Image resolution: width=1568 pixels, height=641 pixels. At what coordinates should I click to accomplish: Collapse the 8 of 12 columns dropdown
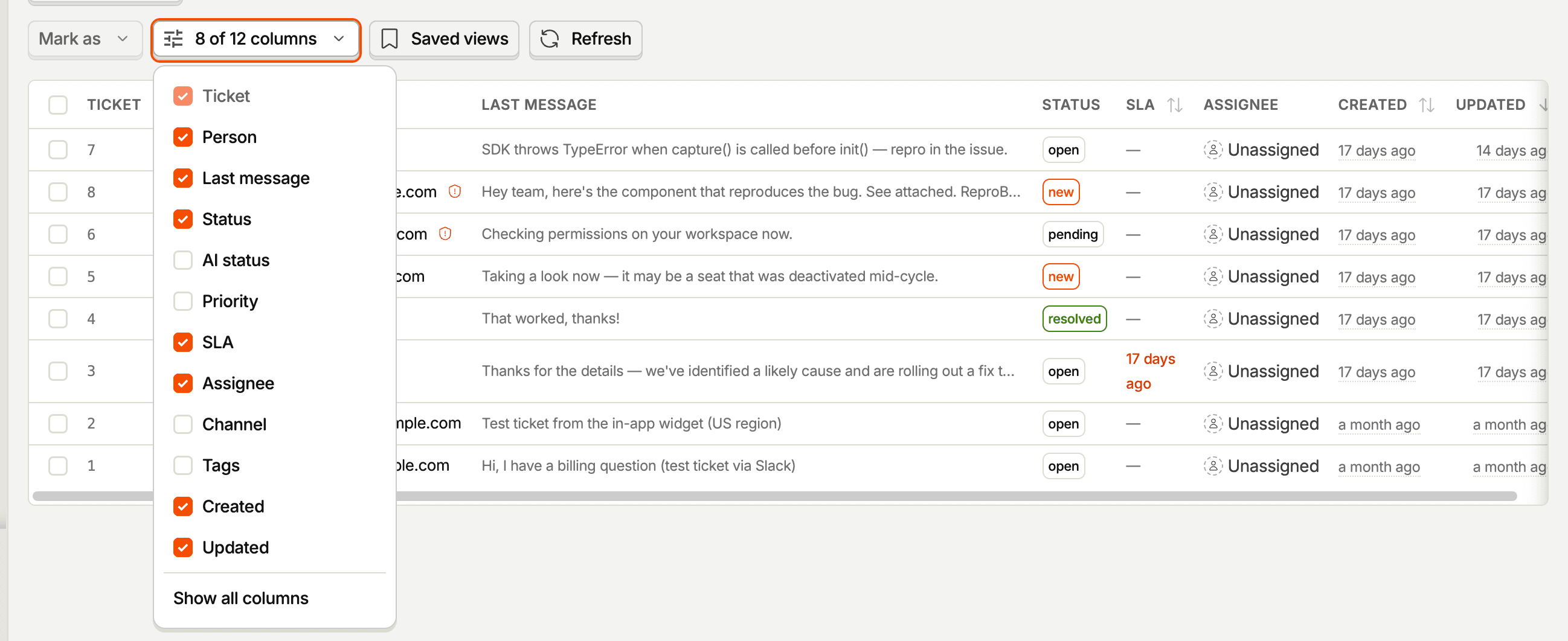255,39
